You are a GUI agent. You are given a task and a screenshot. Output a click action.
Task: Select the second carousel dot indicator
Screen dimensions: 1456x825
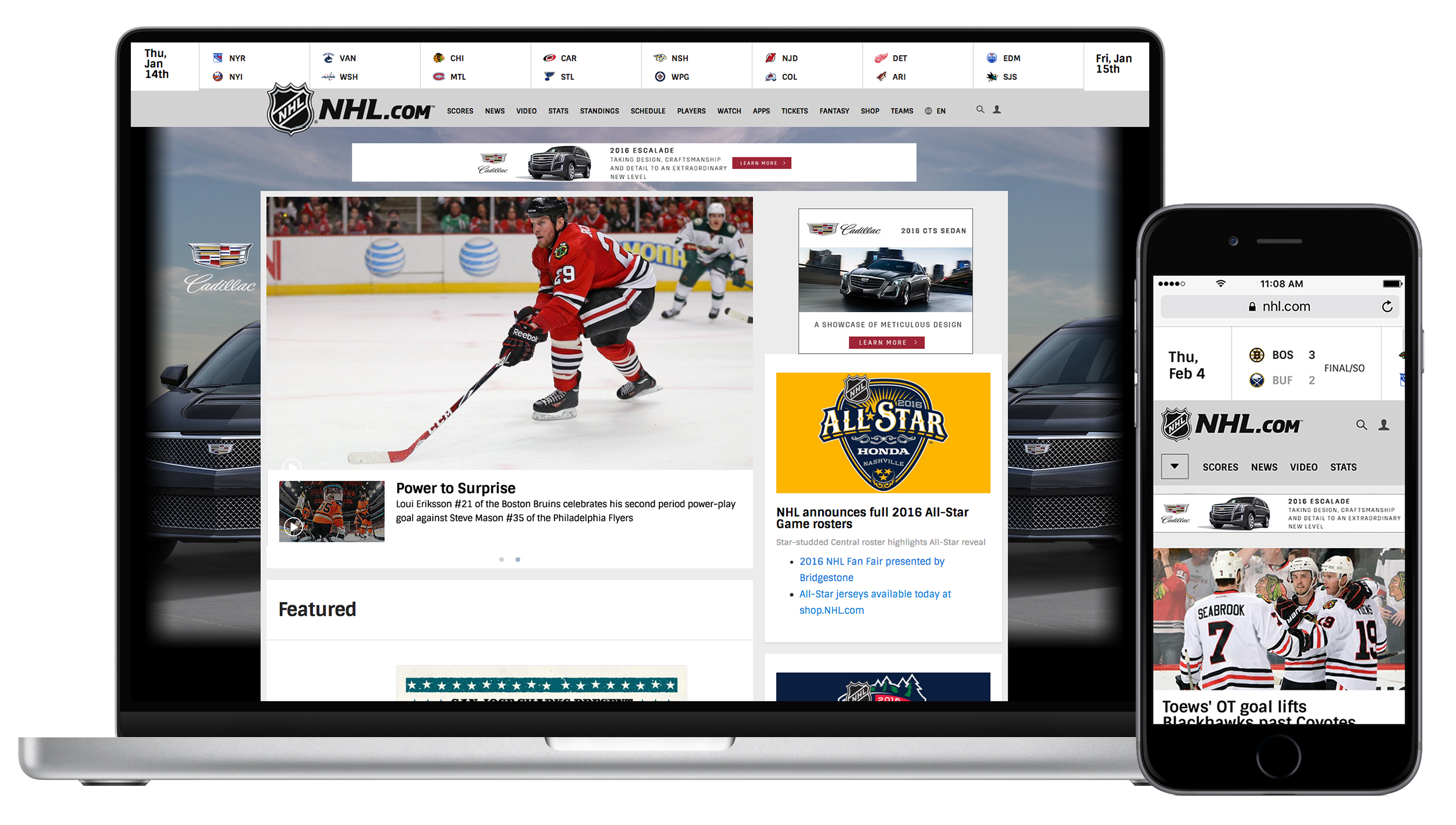click(x=518, y=559)
